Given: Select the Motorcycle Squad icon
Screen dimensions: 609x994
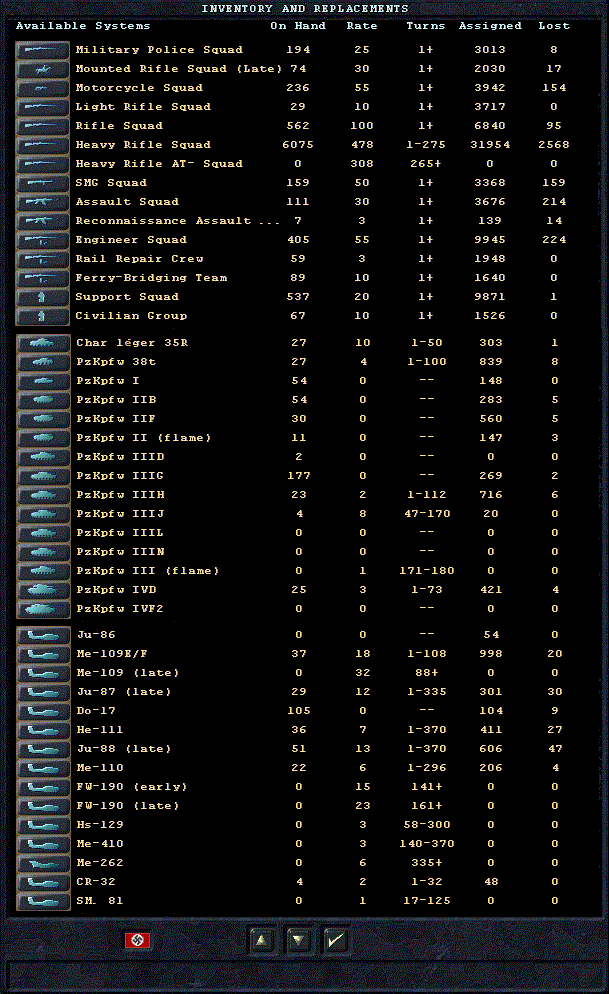Looking at the screenshot, I should (x=42, y=88).
